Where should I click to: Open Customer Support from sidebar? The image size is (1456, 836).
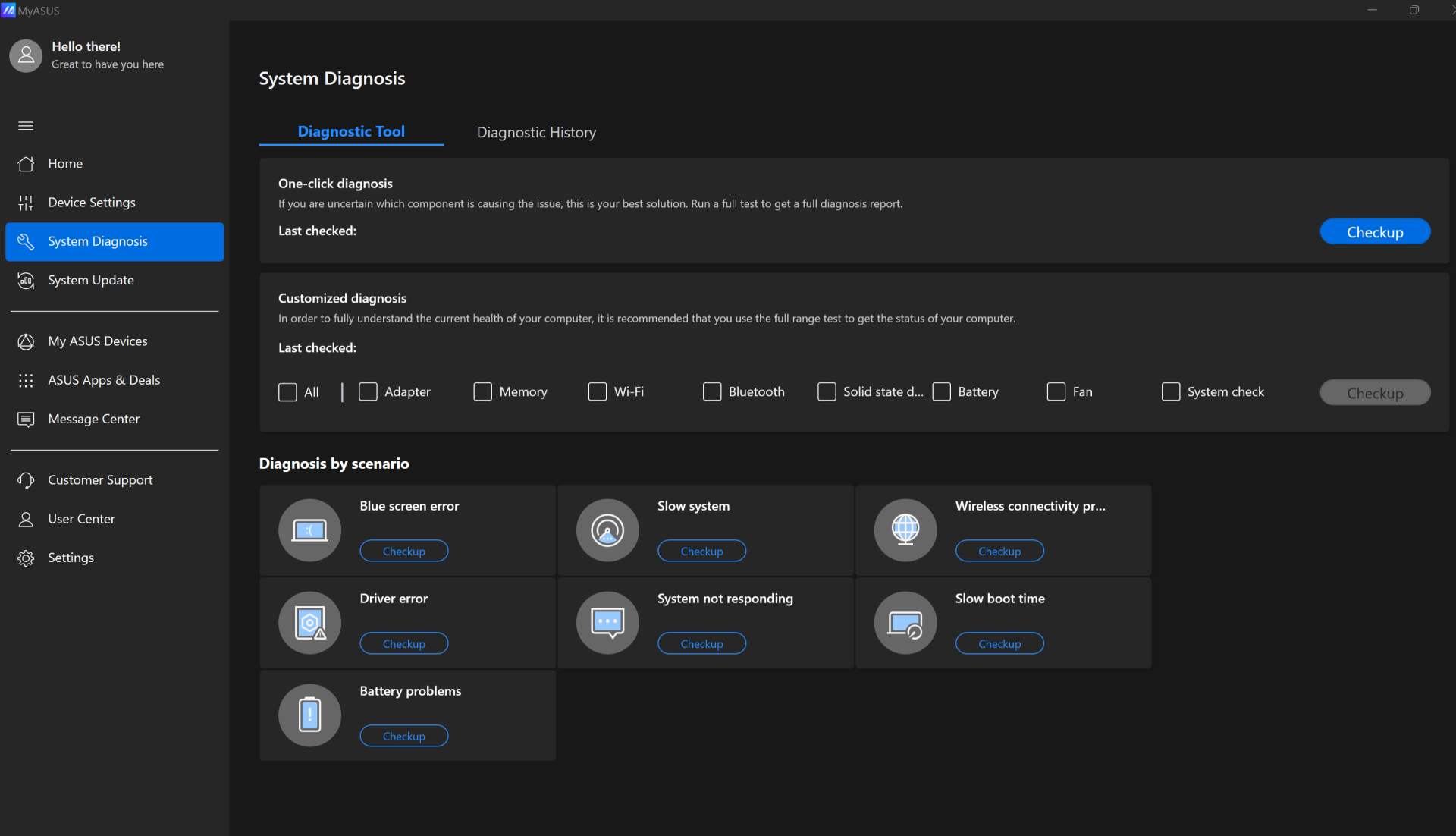pos(99,480)
